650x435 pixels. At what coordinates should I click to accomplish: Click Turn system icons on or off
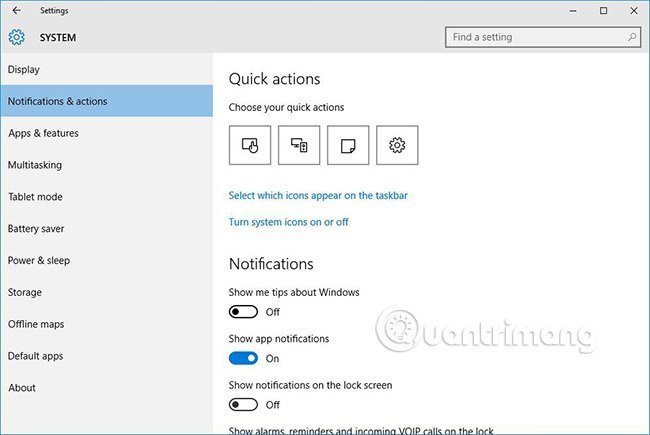tap(289, 222)
